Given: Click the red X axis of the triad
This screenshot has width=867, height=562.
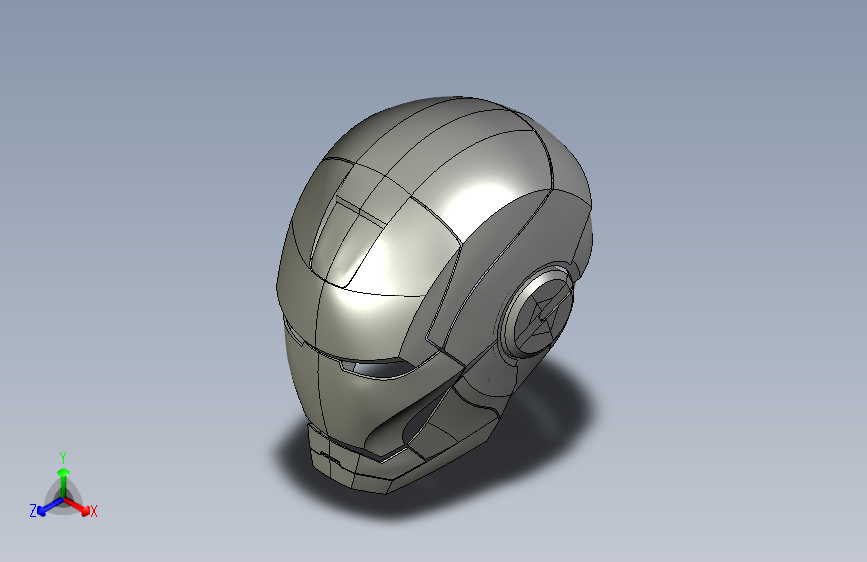Looking at the screenshot, I should [80, 507].
